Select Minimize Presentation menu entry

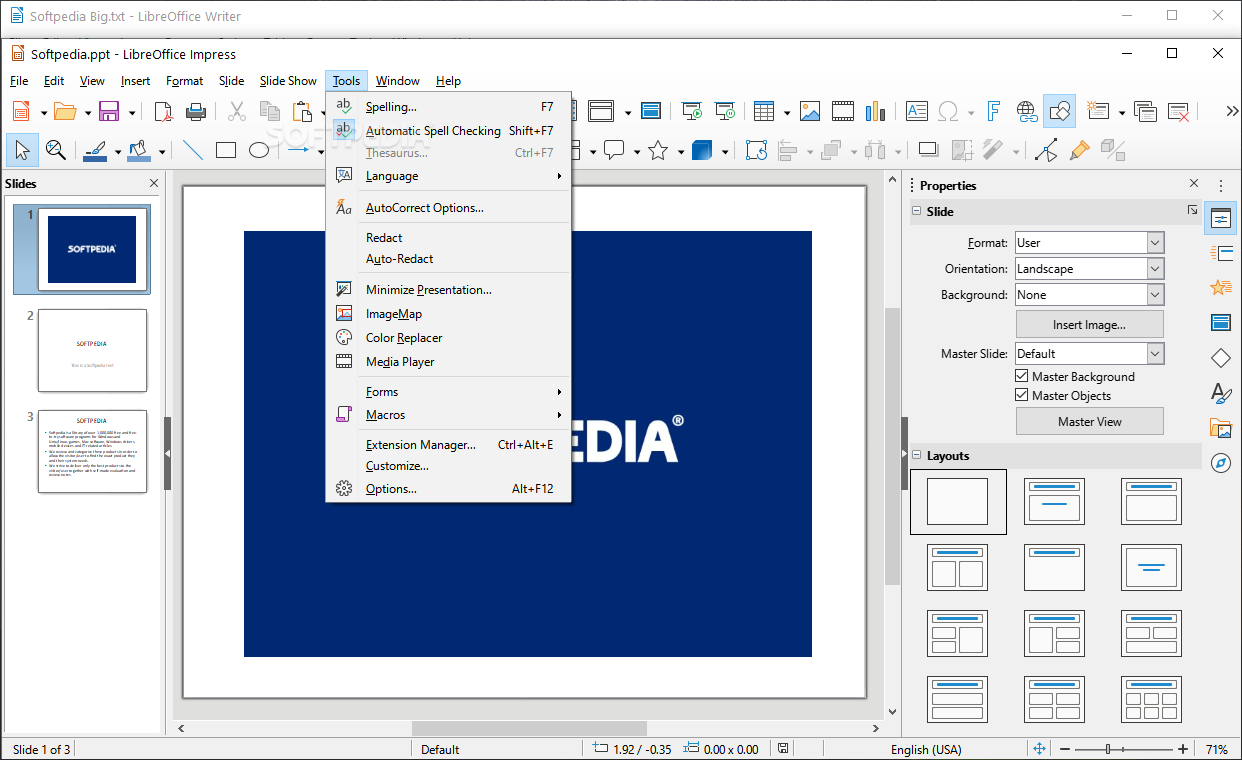tap(448, 290)
